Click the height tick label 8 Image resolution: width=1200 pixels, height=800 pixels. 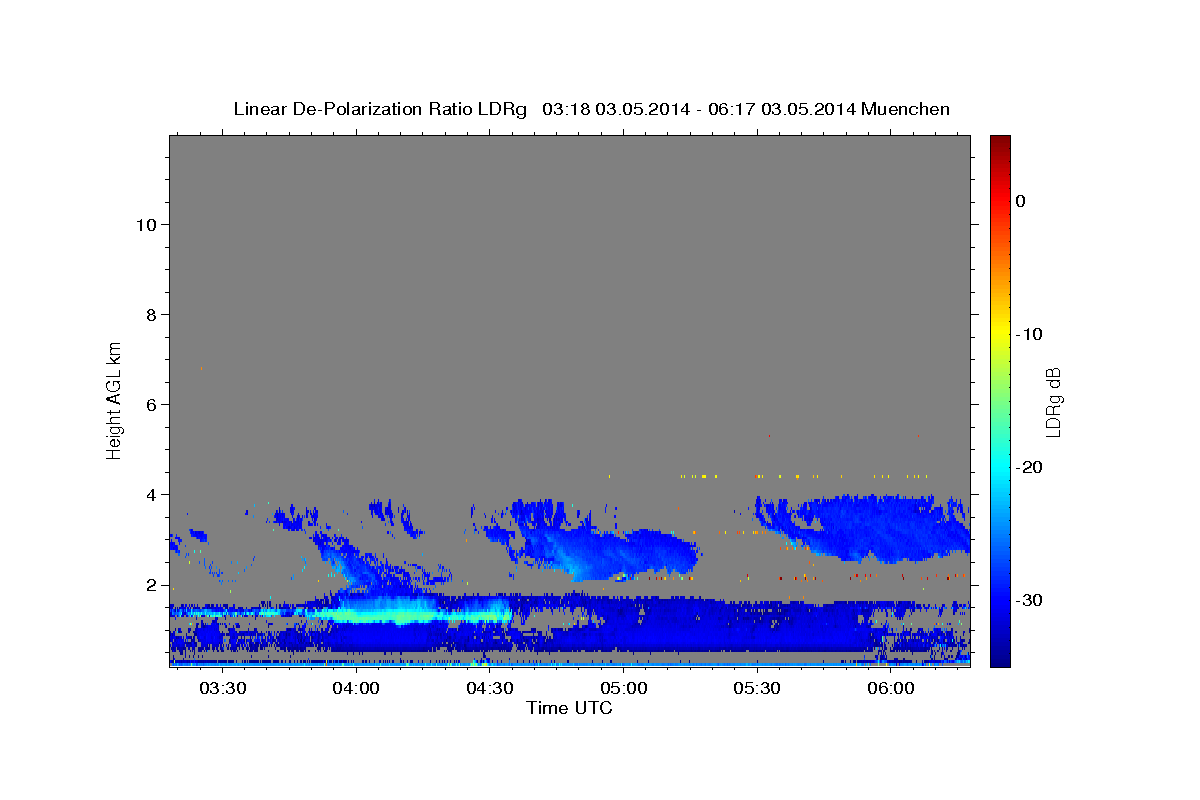150,315
